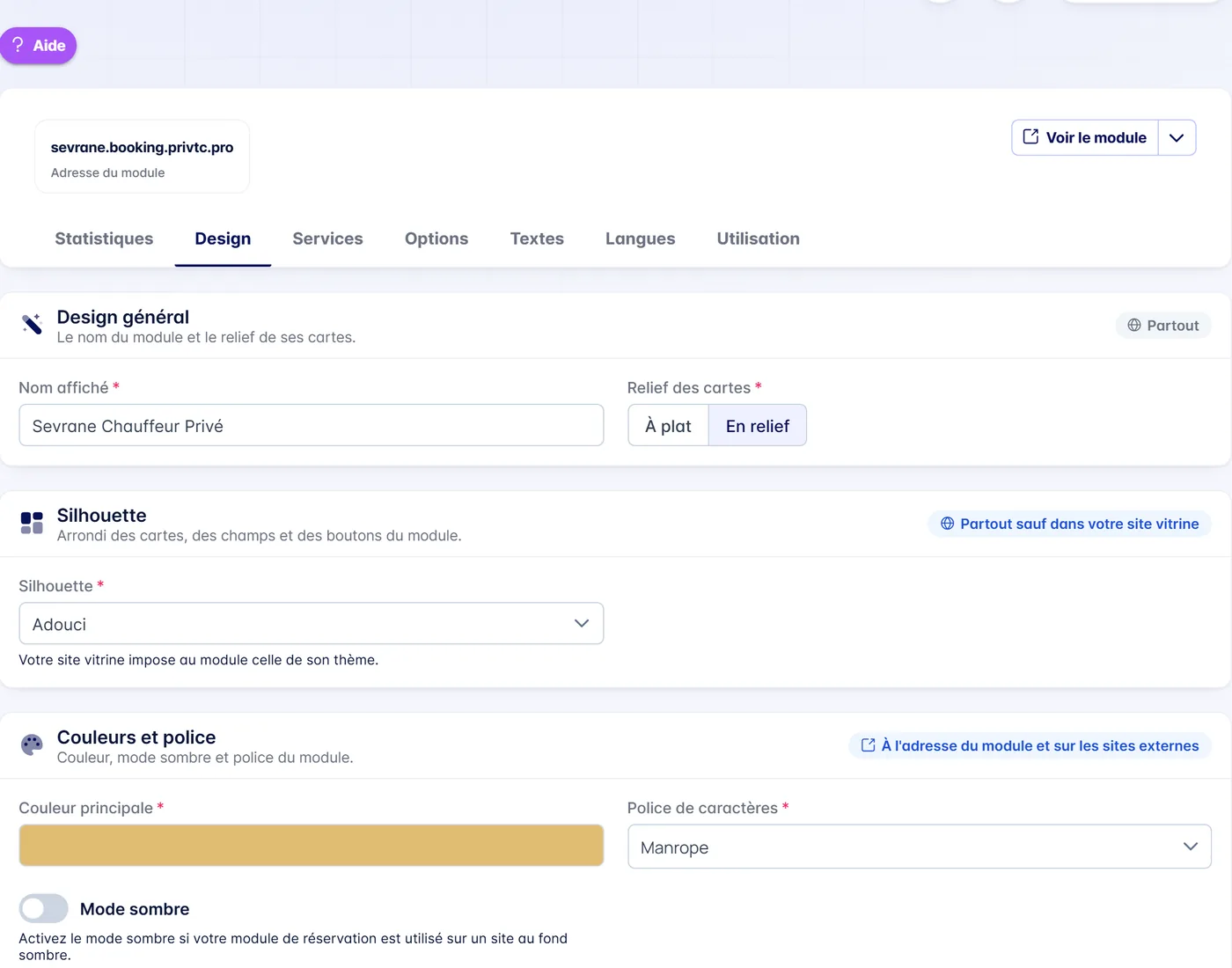Click the Partout globe badge
This screenshot has width=1232, height=968.
pyautogui.click(x=1163, y=326)
